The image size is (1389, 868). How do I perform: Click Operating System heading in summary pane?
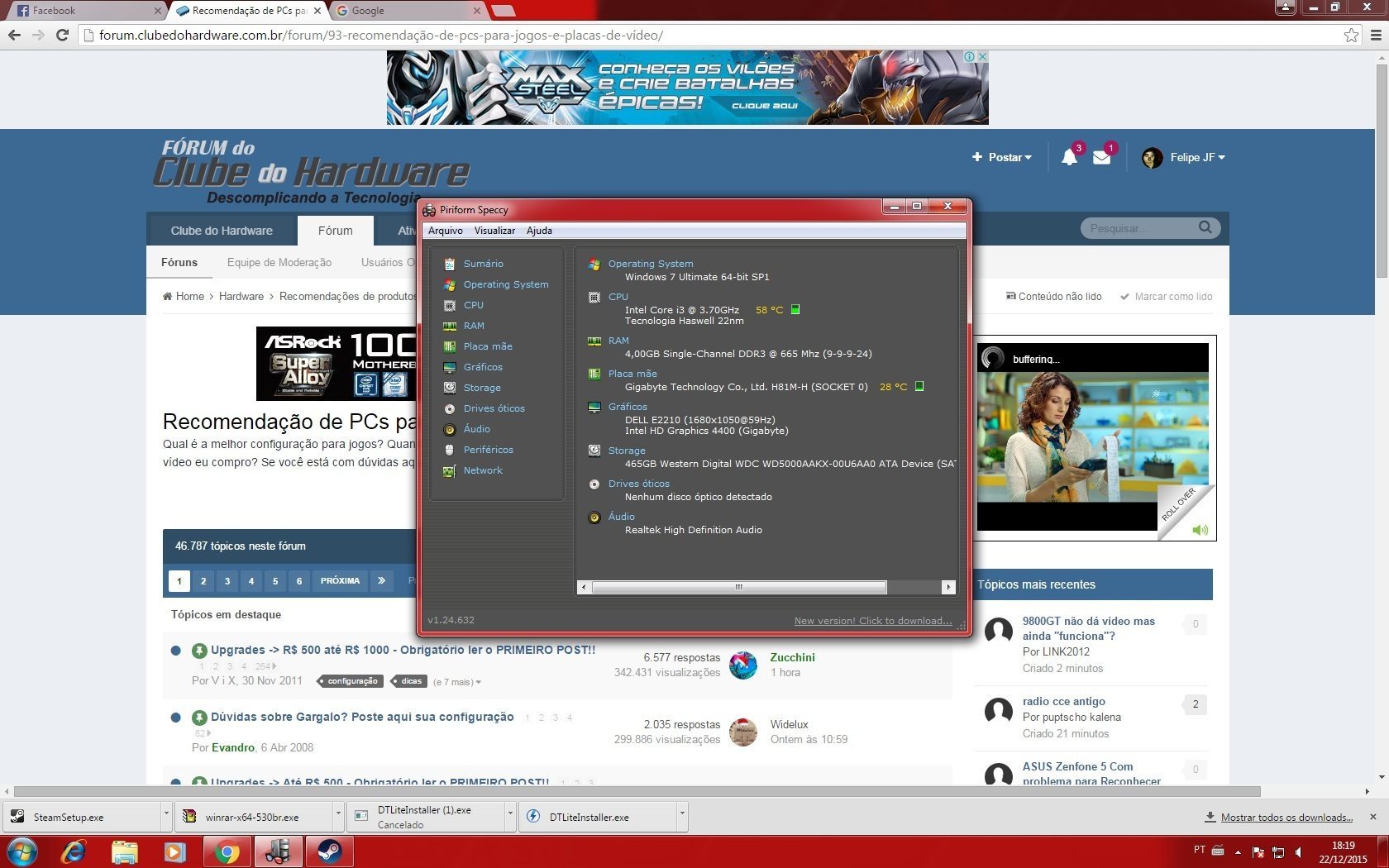click(651, 264)
